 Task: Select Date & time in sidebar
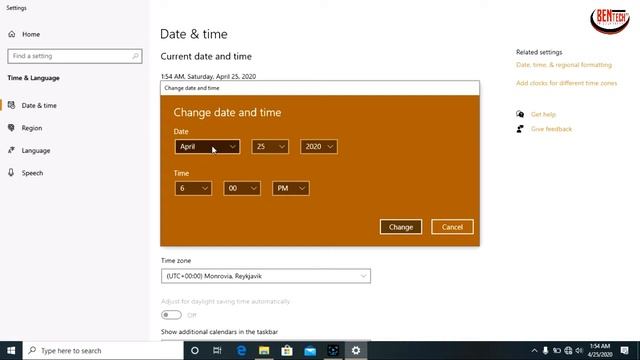(39, 105)
